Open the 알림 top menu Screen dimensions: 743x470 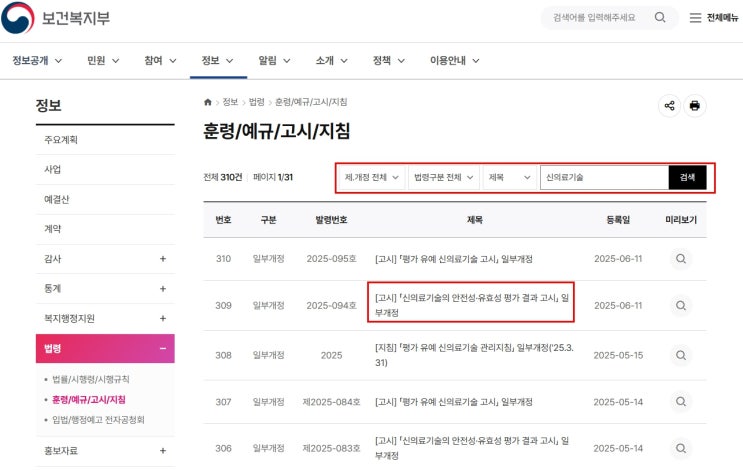pos(274,61)
